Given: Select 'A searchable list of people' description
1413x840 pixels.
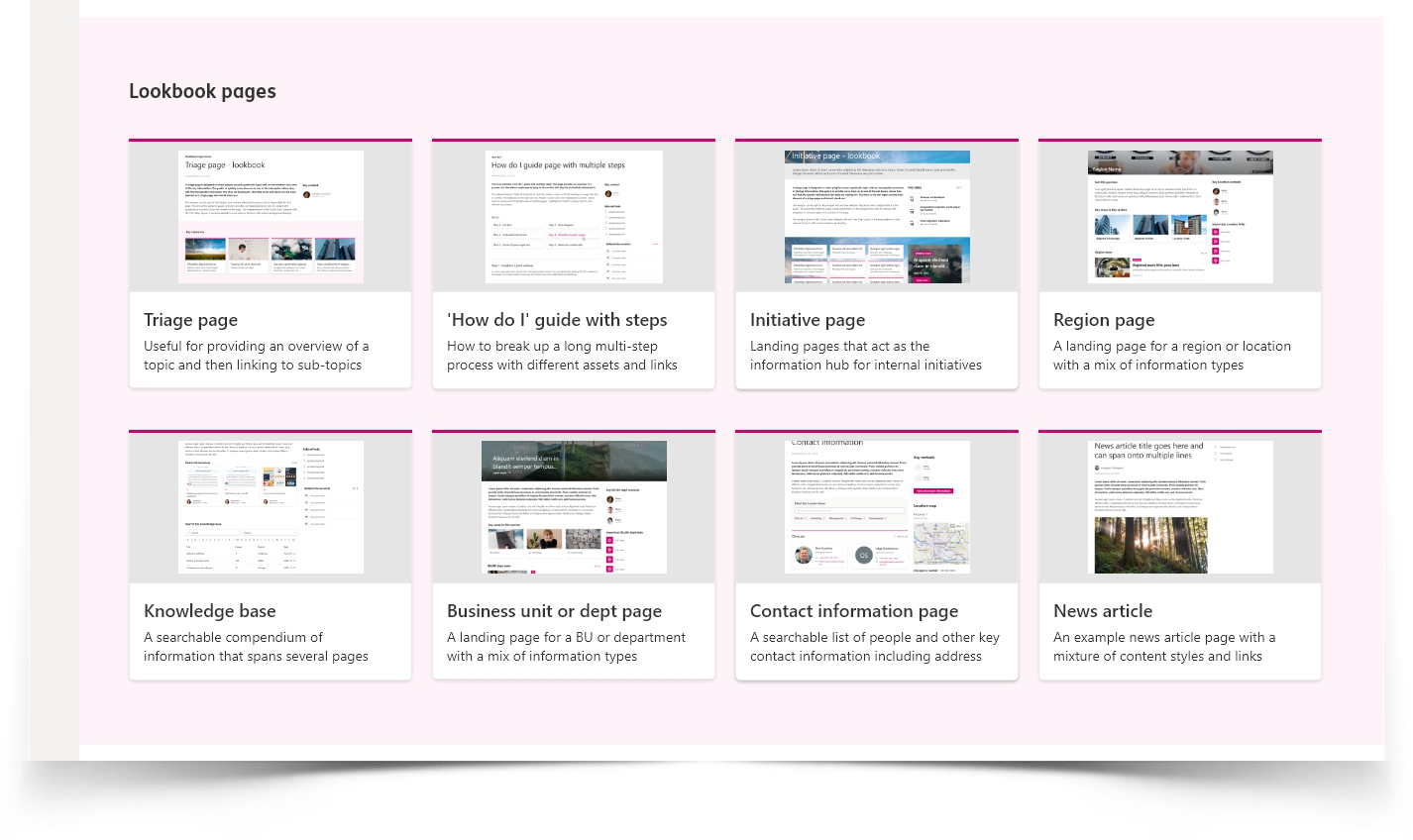Looking at the screenshot, I should coord(875,647).
